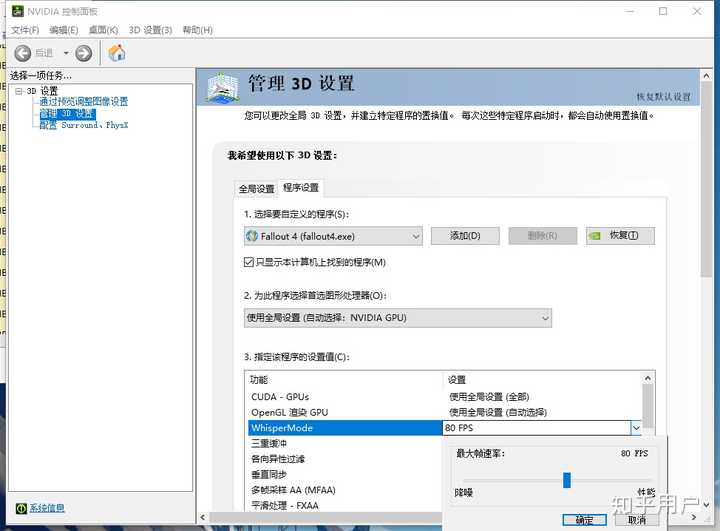Click main panel scroll up arrow
720x531 pixels.
(706, 75)
